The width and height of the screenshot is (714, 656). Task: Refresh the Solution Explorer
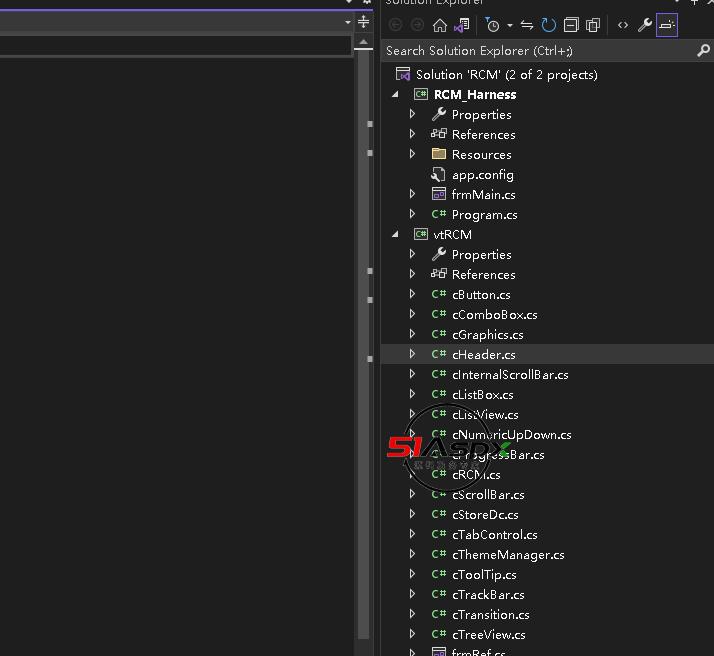(549, 25)
